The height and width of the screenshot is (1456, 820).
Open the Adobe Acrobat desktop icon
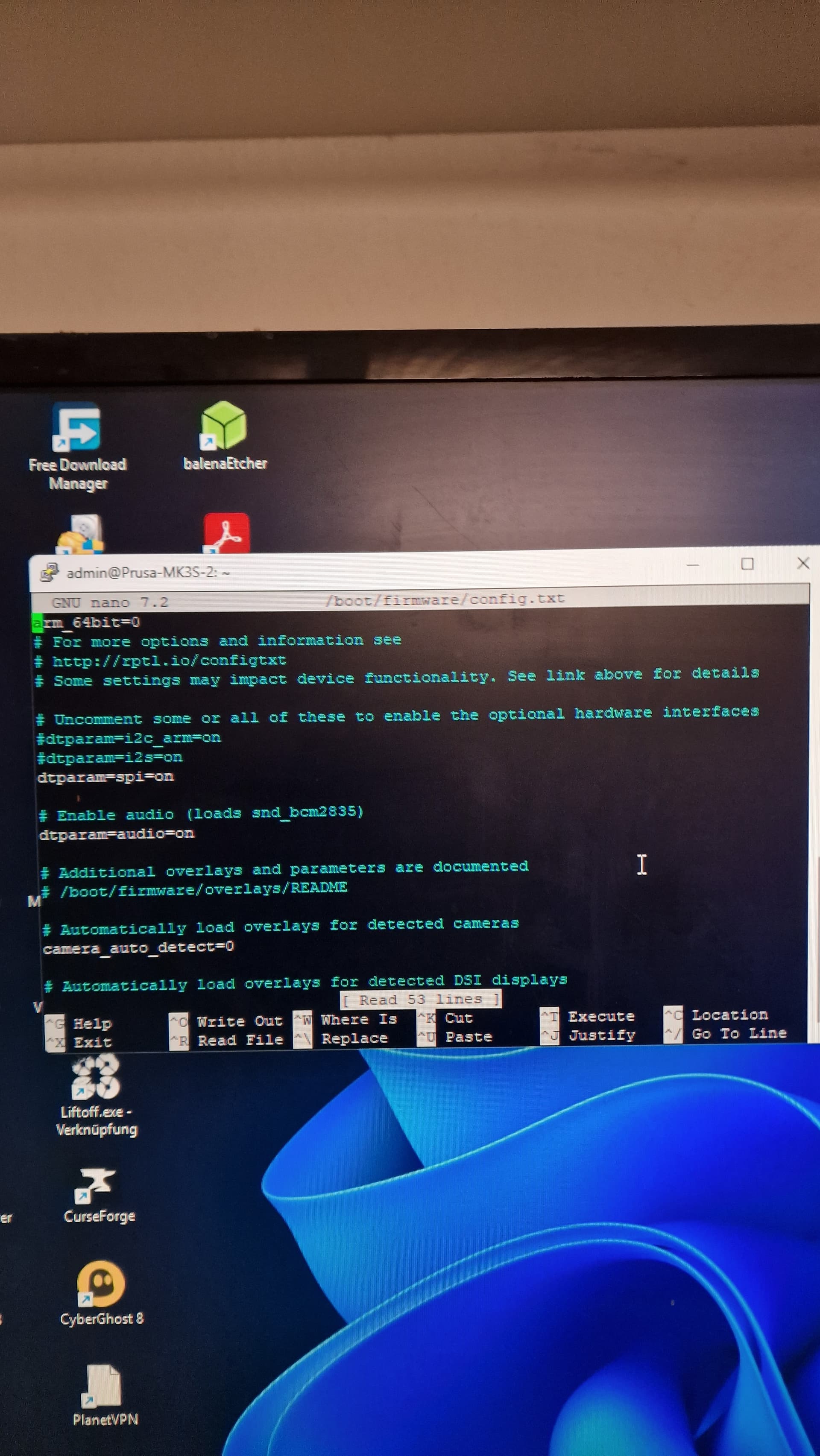click(x=227, y=533)
